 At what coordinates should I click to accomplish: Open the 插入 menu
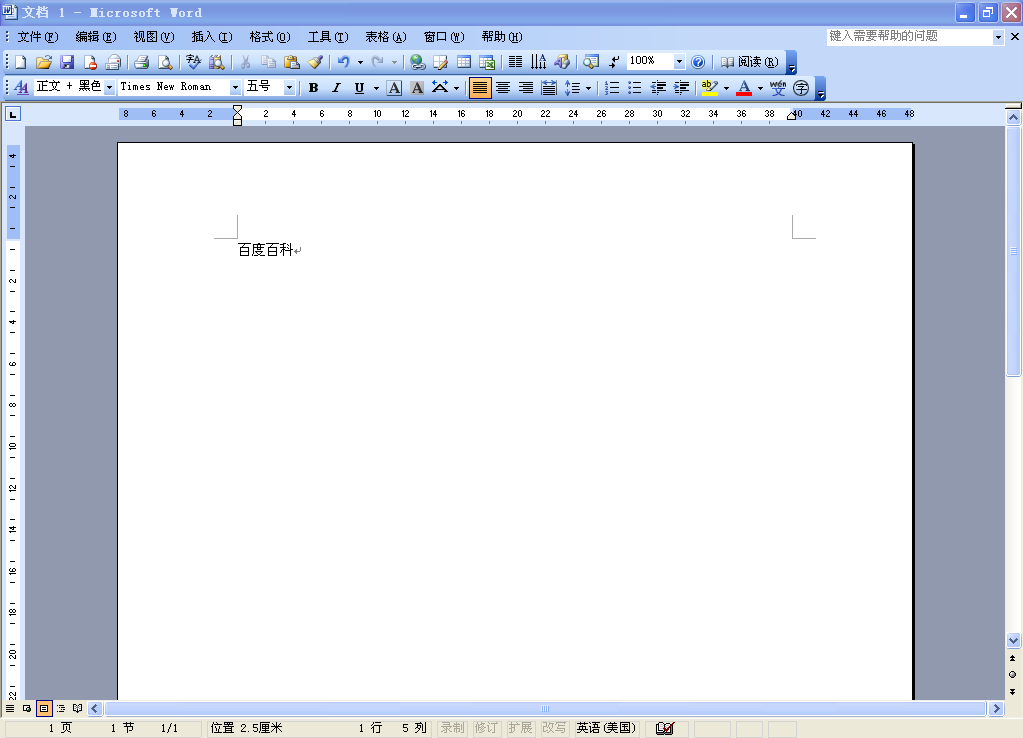pyautogui.click(x=212, y=37)
